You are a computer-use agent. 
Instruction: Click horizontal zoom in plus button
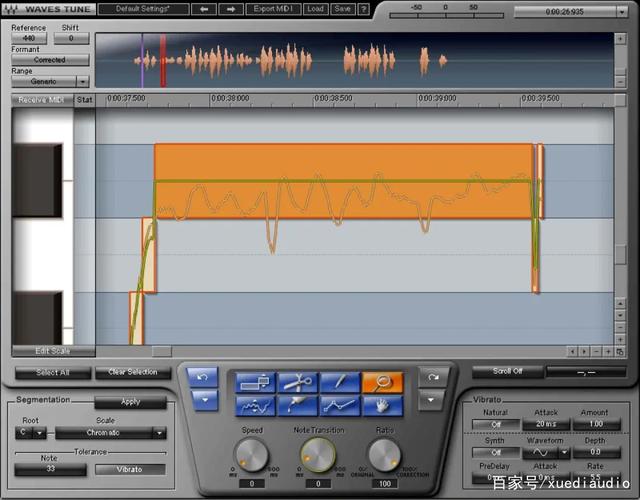(x=608, y=351)
